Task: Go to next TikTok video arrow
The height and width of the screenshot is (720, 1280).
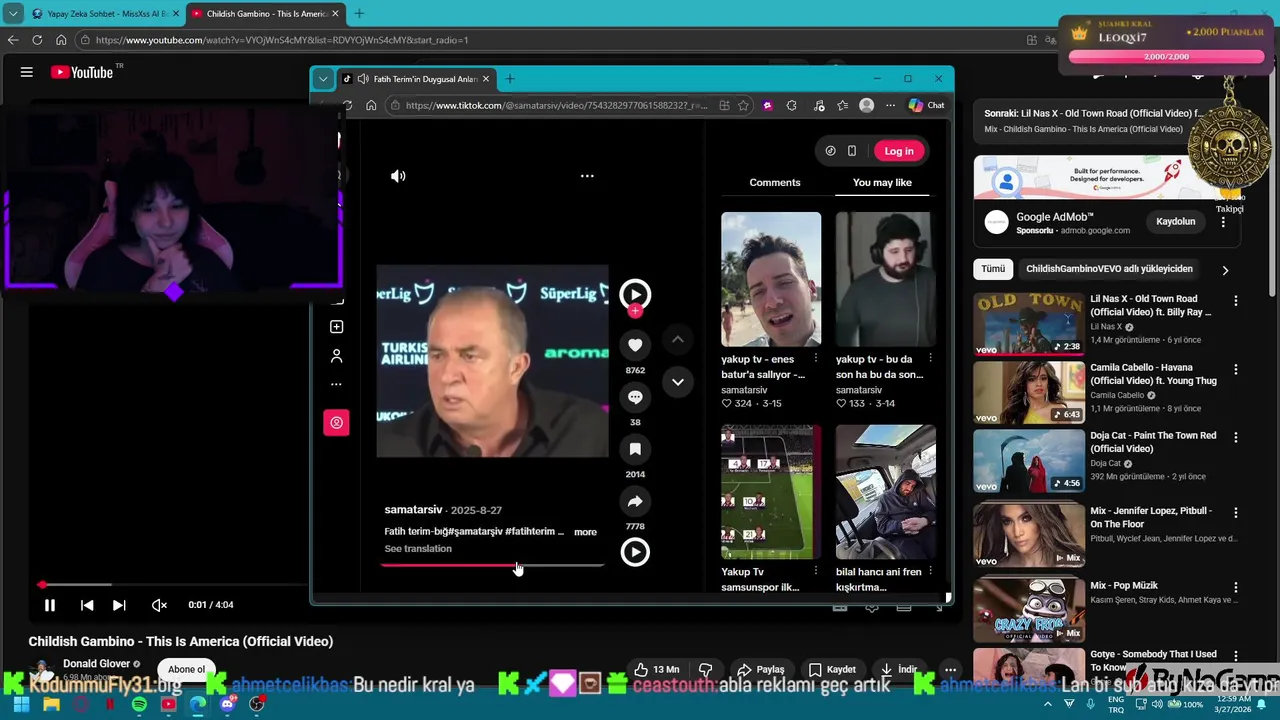Action: [677, 382]
